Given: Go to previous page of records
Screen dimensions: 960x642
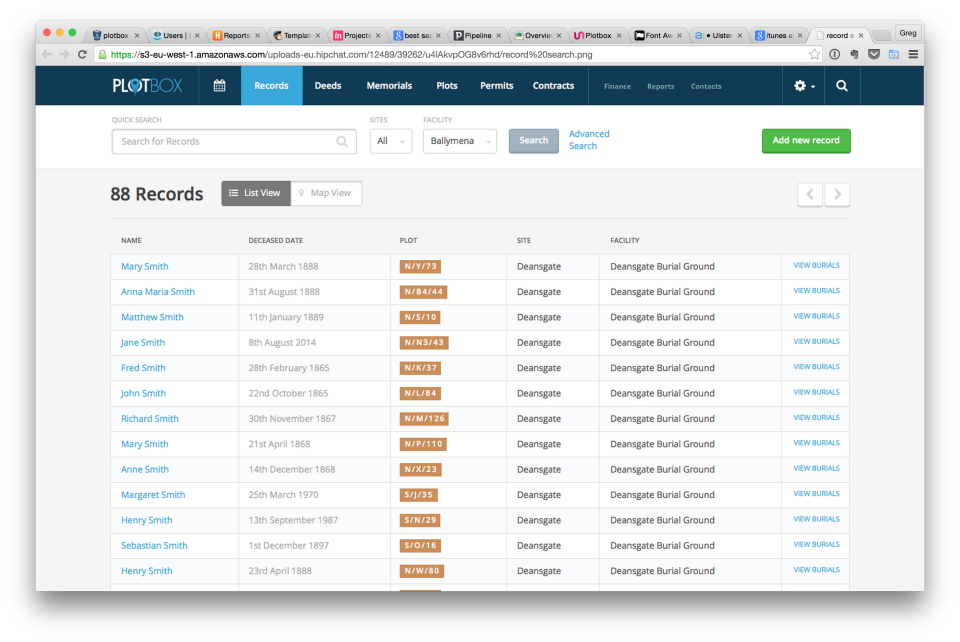Looking at the screenshot, I should point(810,195).
